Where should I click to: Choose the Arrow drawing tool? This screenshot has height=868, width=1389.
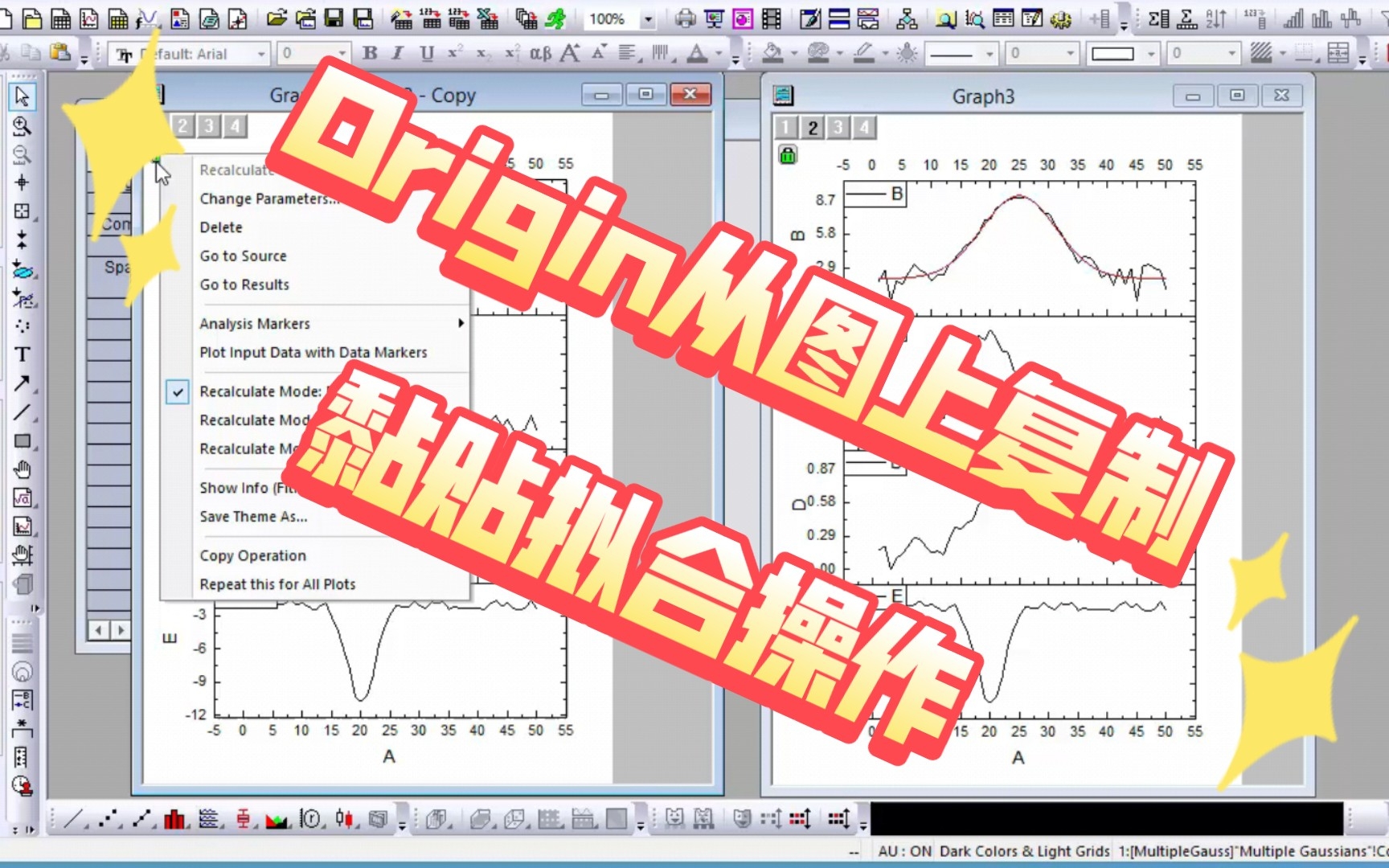(x=22, y=383)
